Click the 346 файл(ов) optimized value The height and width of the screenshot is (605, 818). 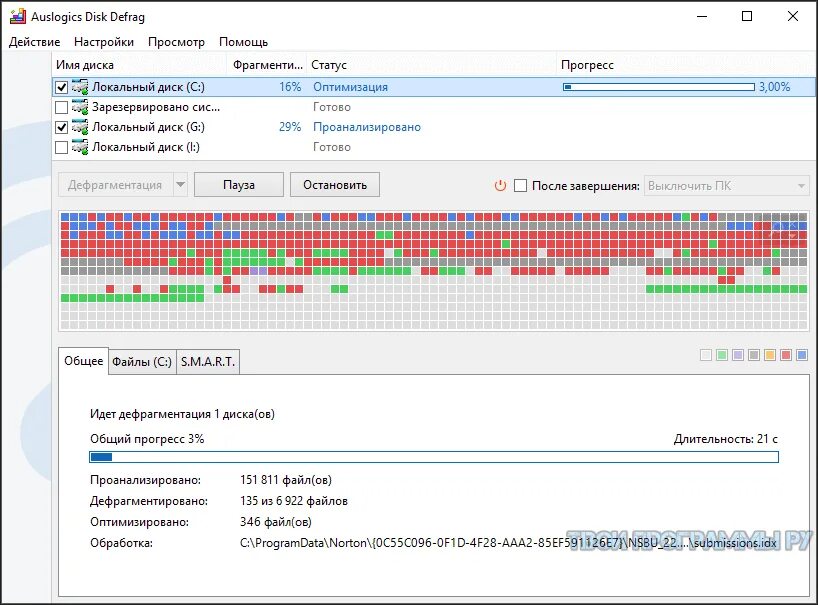275,522
